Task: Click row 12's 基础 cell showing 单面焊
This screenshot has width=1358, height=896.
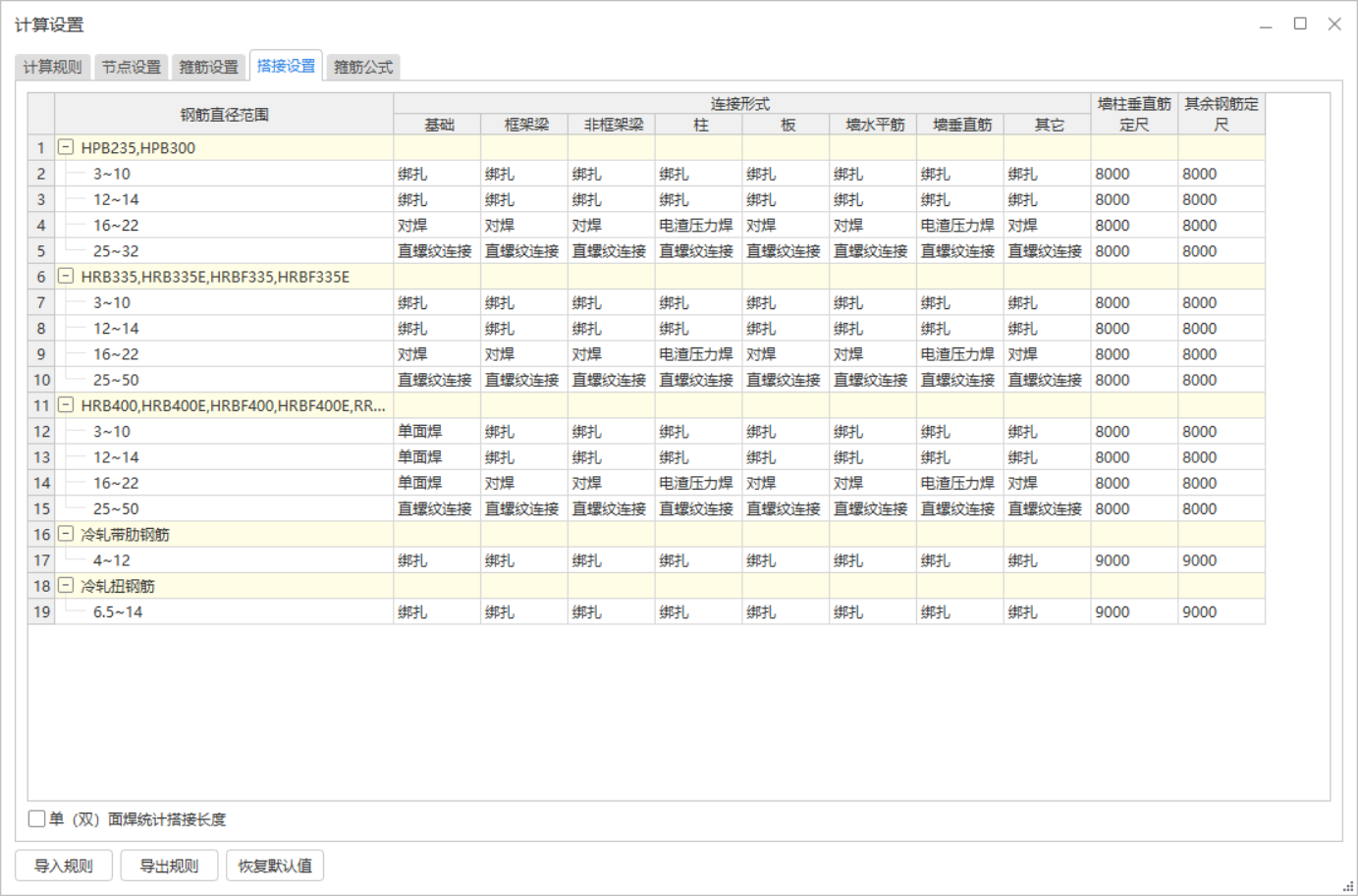Action: pos(437,431)
